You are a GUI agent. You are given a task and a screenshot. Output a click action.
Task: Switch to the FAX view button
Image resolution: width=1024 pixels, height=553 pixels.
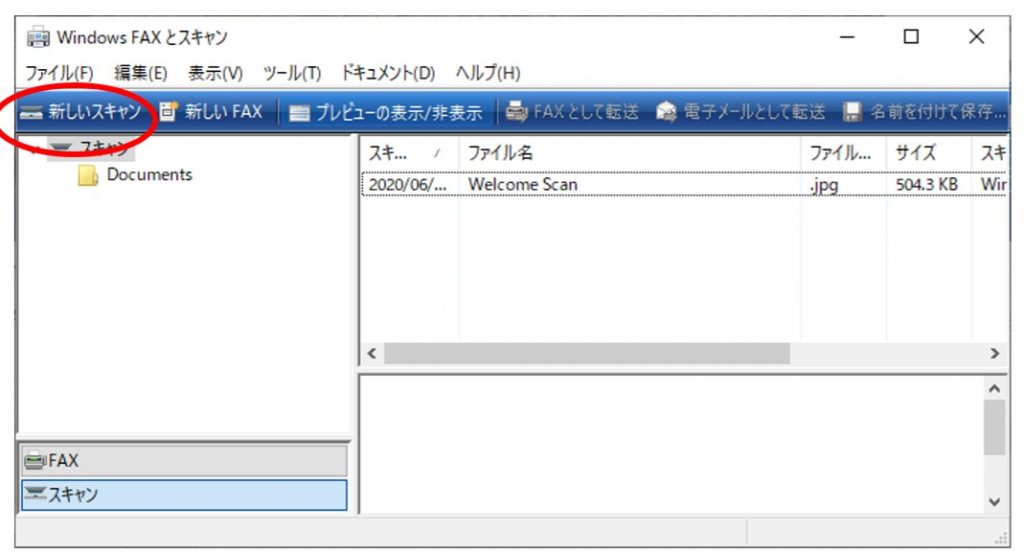point(184,461)
